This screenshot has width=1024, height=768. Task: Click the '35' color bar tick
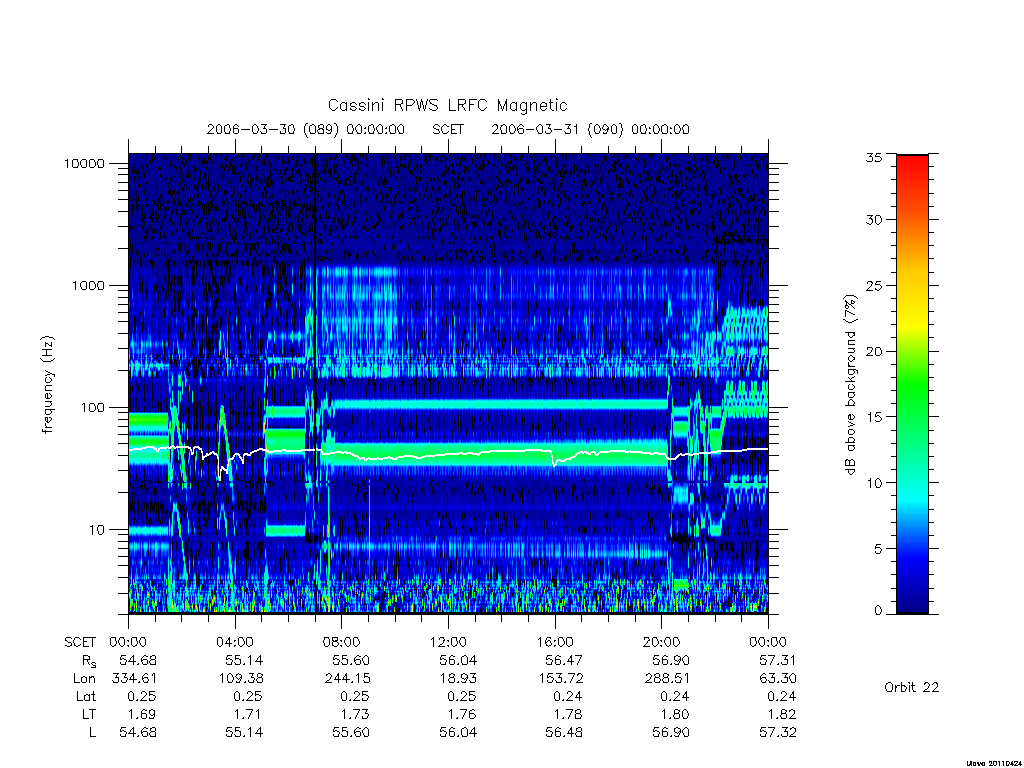tap(873, 157)
